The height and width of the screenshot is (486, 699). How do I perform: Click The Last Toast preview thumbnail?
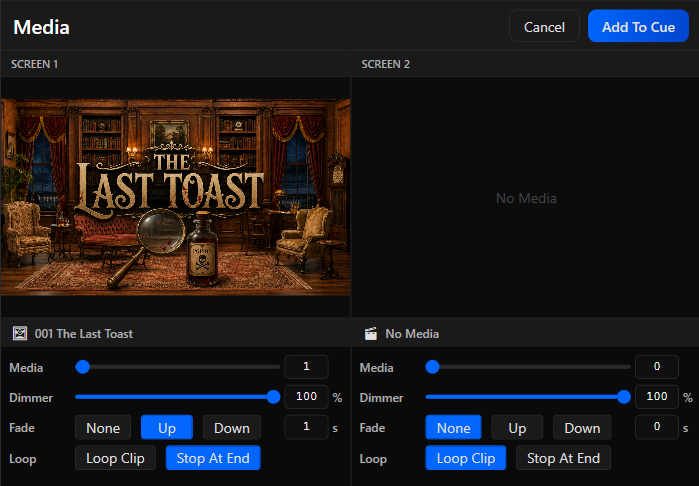click(176, 197)
